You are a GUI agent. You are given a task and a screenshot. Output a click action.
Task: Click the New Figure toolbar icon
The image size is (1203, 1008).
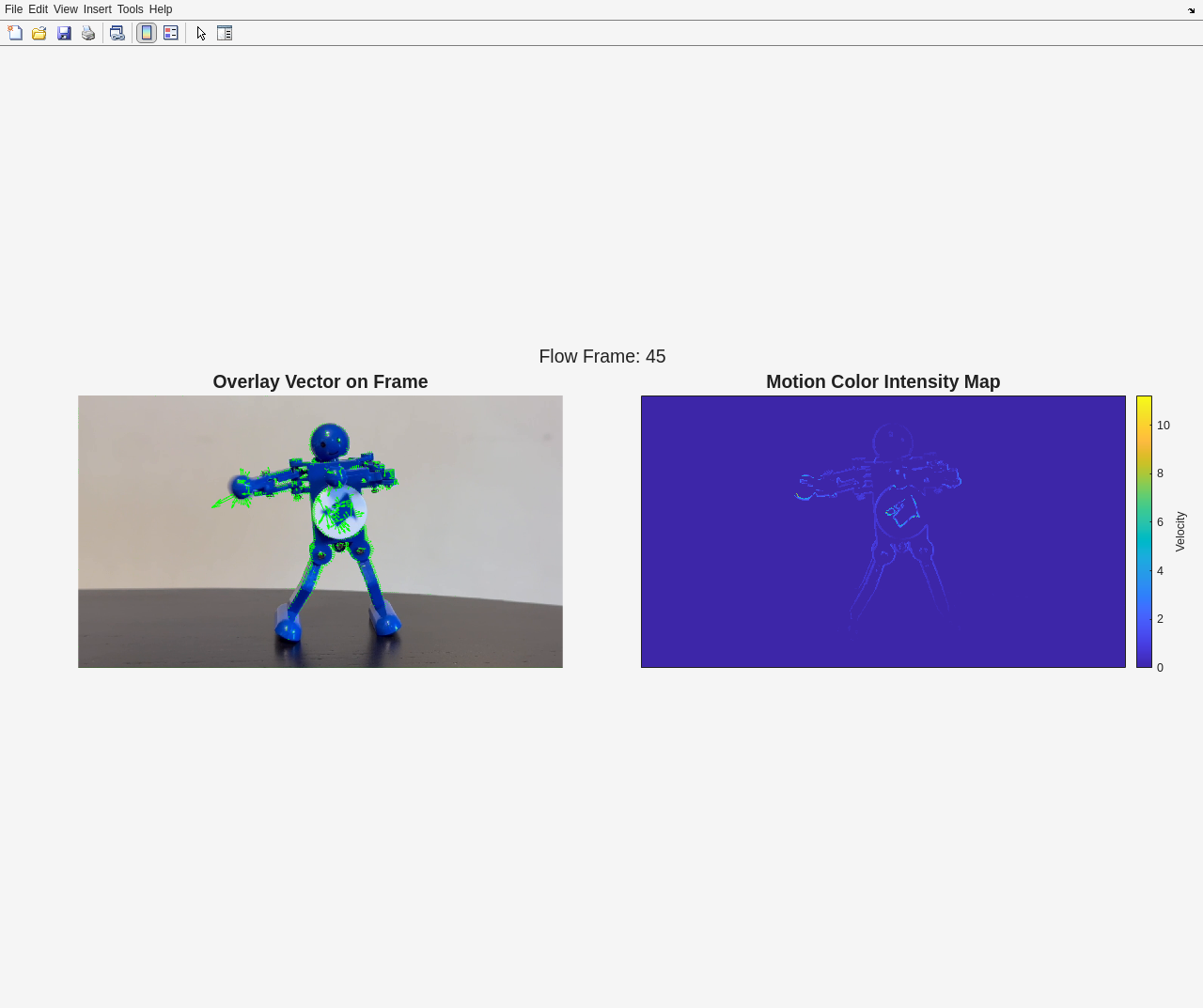(15, 33)
